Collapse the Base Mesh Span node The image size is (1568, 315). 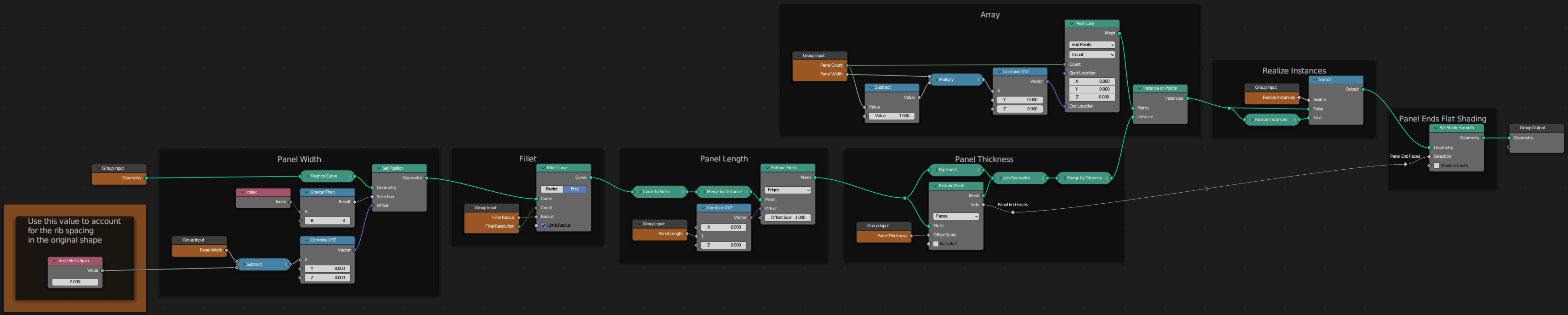pos(54,261)
